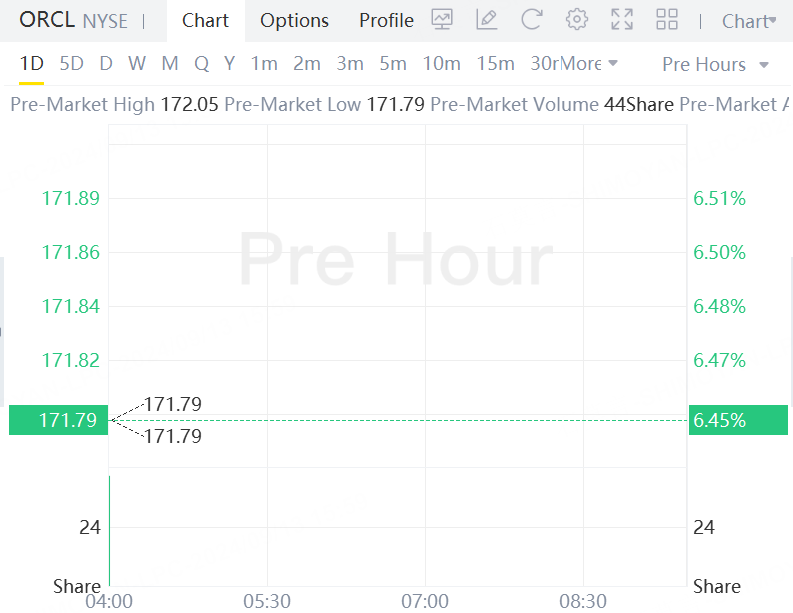This screenshot has height=613, width=793.
Task: Expand the More timeframes dropdown
Action: [x=590, y=64]
